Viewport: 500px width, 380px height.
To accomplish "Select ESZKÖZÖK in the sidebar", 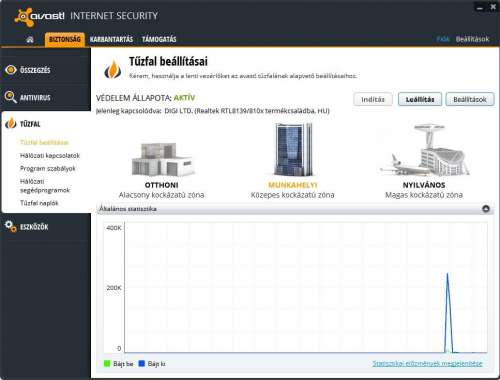I will tap(34, 227).
